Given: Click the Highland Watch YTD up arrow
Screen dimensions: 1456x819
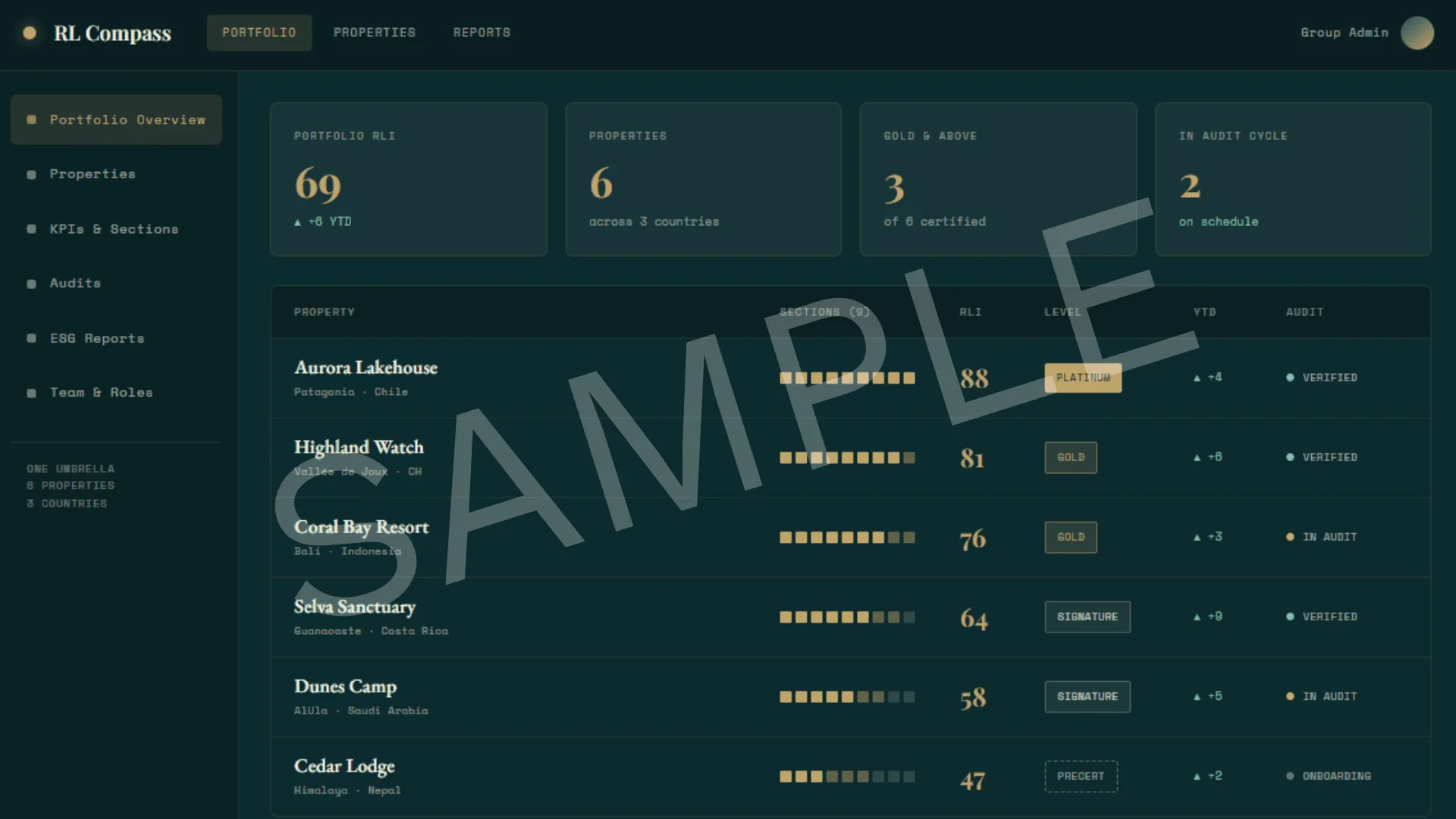Looking at the screenshot, I should 1197,457.
